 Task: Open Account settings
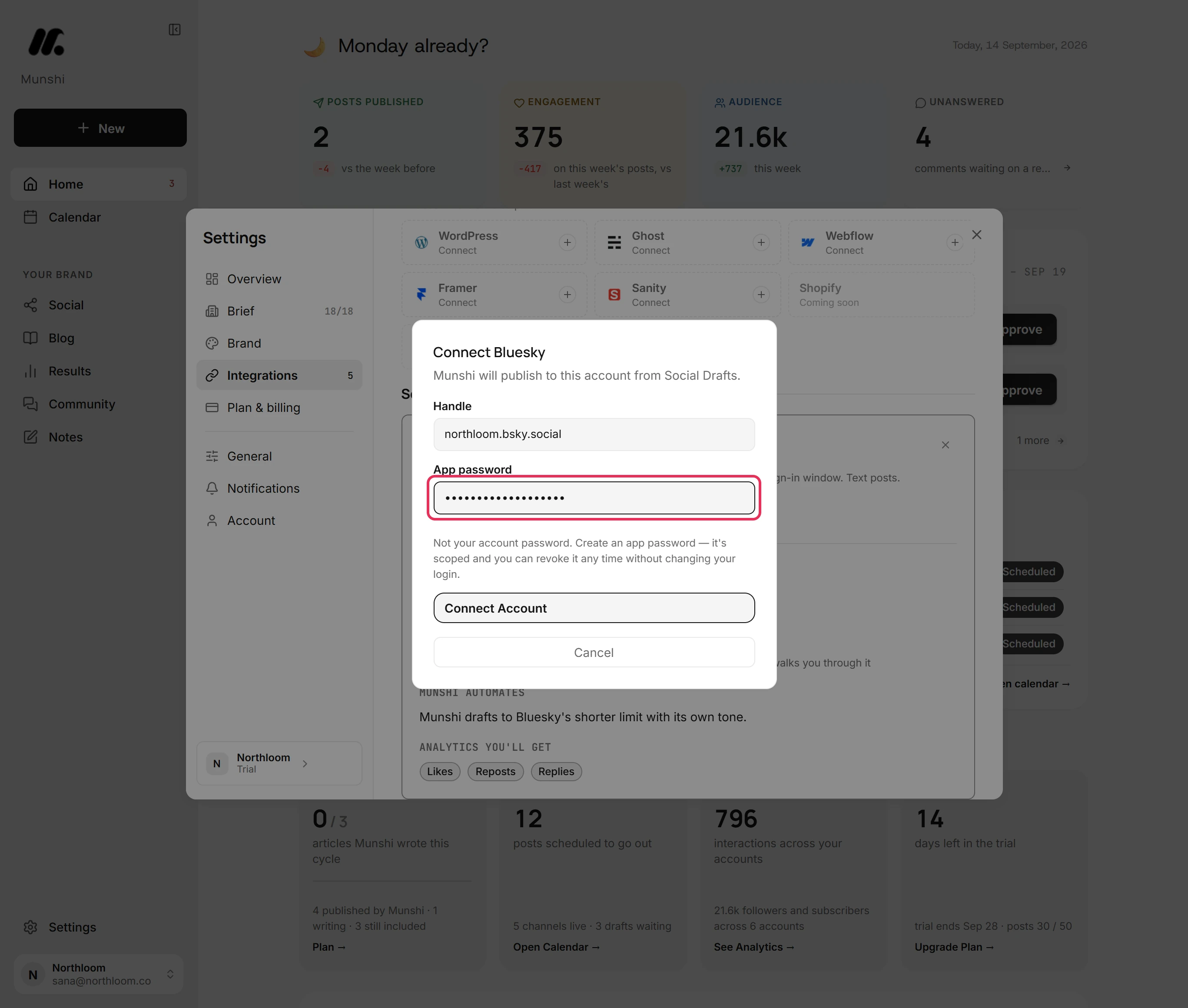click(x=279, y=521)
